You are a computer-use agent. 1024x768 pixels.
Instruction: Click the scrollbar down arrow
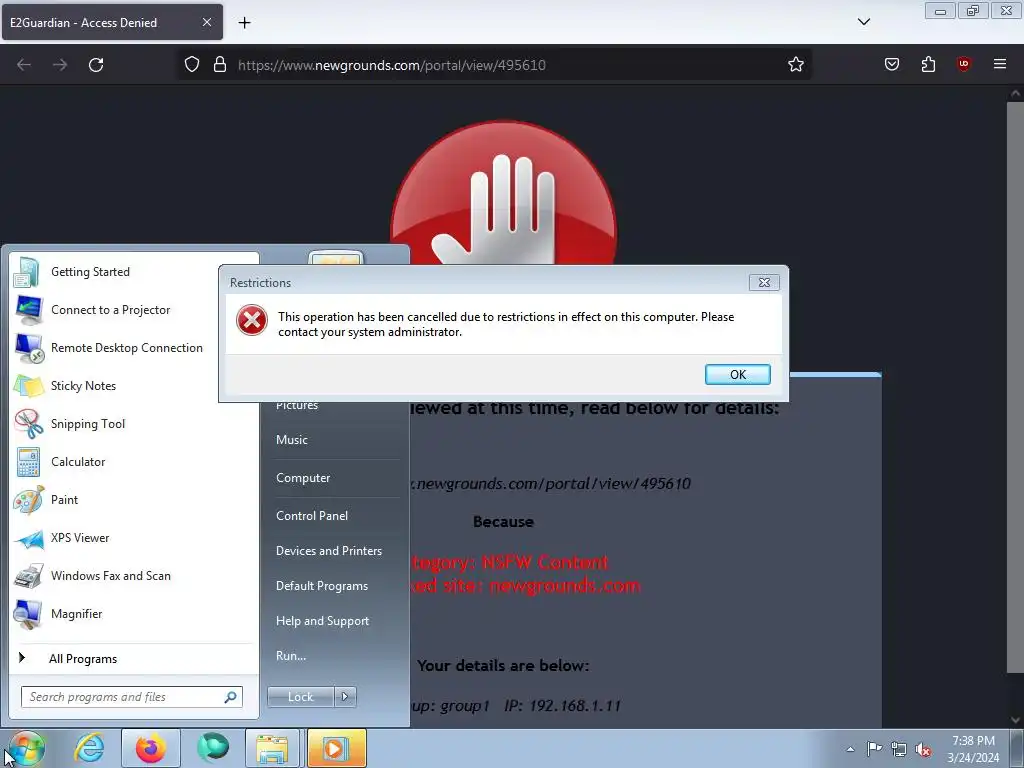[x=1016, y=720]
